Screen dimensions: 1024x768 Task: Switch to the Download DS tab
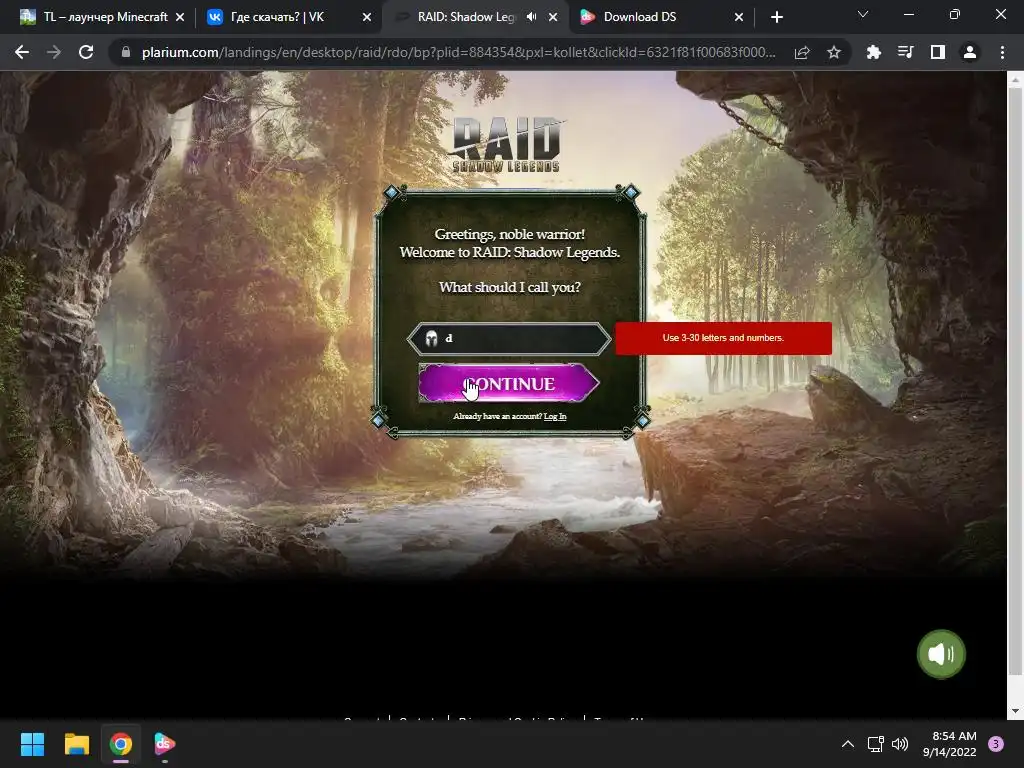652,17
